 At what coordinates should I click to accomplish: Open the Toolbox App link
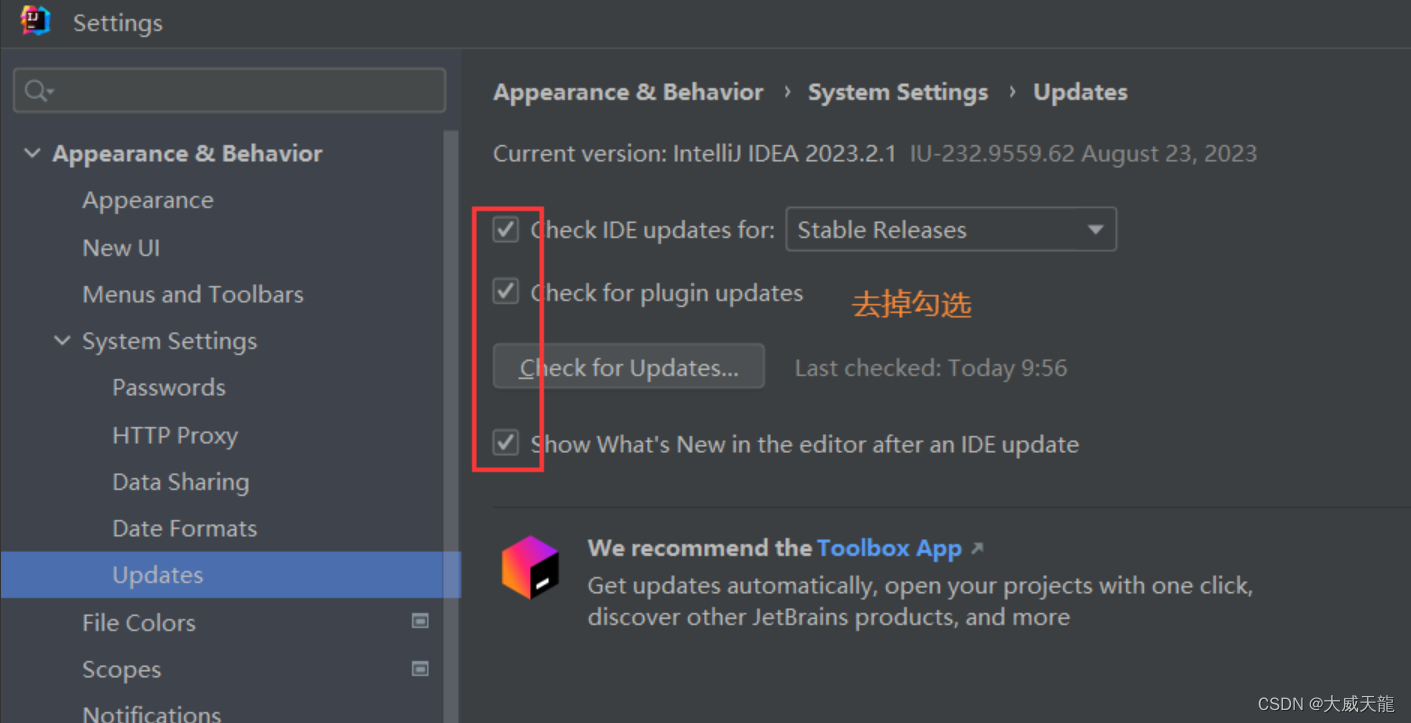click(889, 548)
